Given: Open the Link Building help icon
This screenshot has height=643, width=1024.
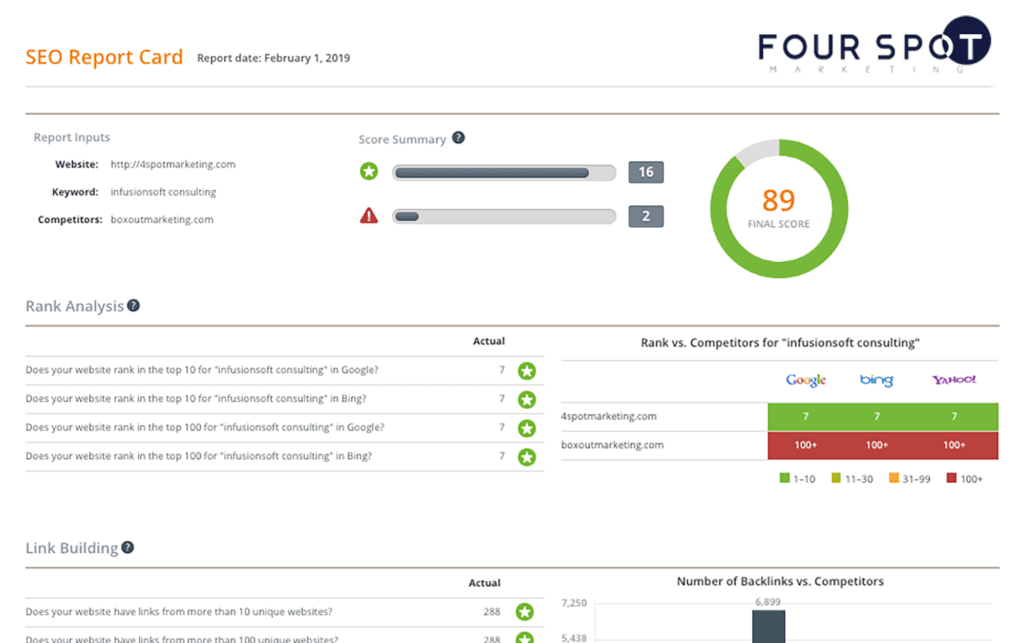Looking at the screenshot, I should [128, 548].
